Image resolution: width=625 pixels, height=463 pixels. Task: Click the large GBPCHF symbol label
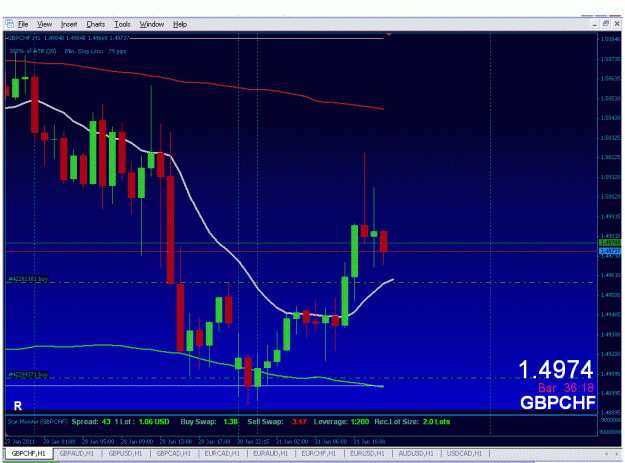pyautogui.click(x=558, y=403)
